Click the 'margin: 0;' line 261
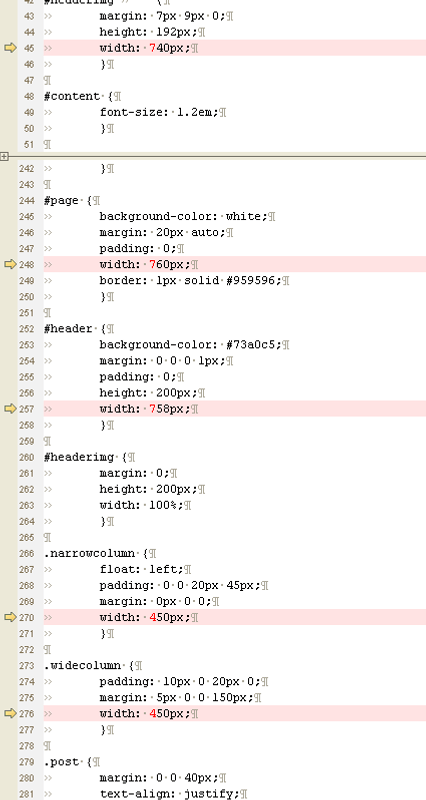 134,473
